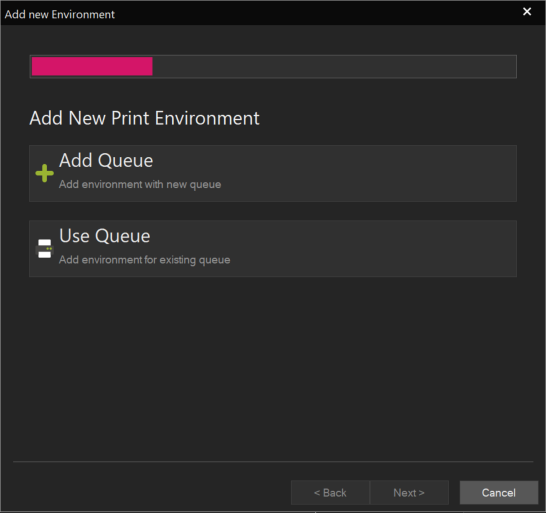Screen dimensions: 546x513
Task: Click the printer icon beside Use Queue
Action: [45, 249]
